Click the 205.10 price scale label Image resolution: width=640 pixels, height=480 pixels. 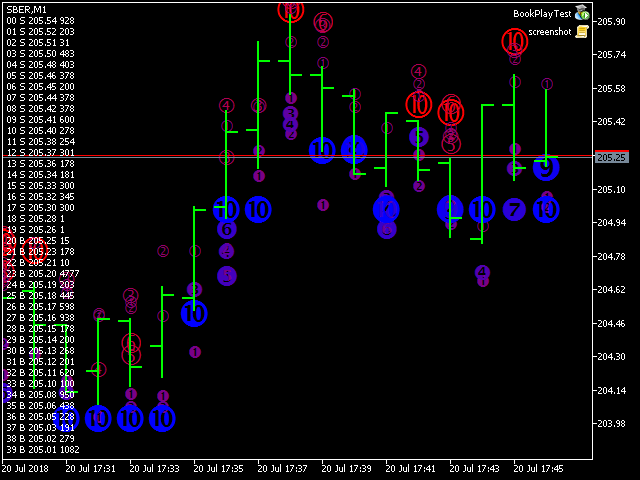(611, 190)
